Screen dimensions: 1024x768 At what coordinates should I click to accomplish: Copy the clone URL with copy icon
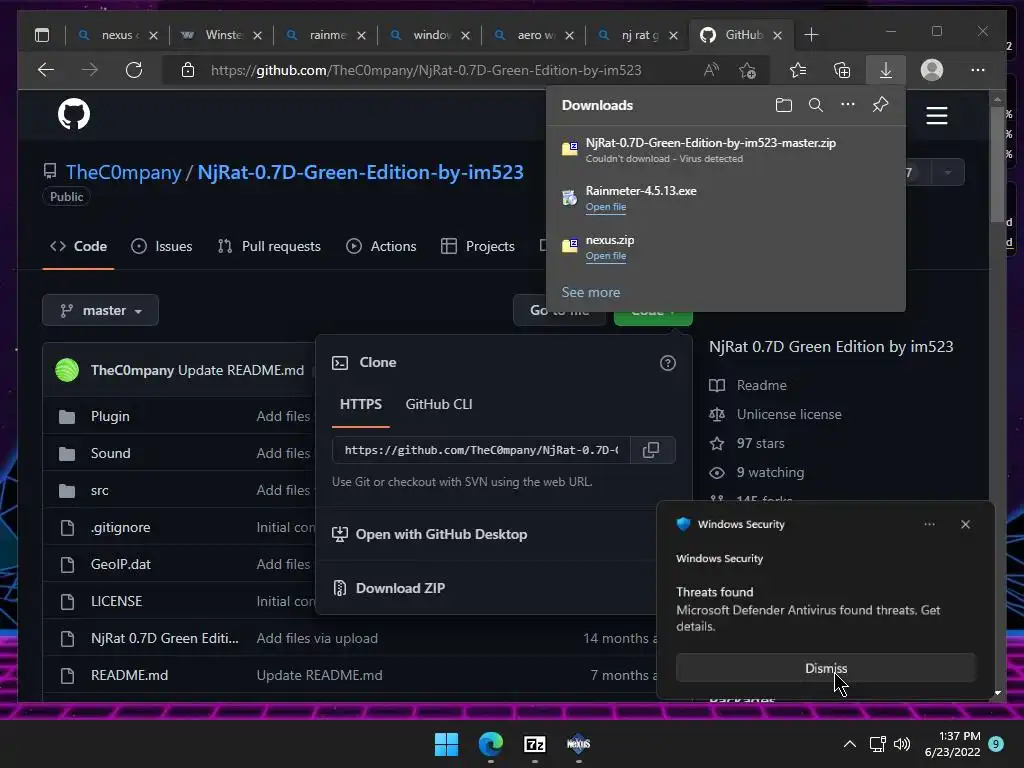click(651, 450)
